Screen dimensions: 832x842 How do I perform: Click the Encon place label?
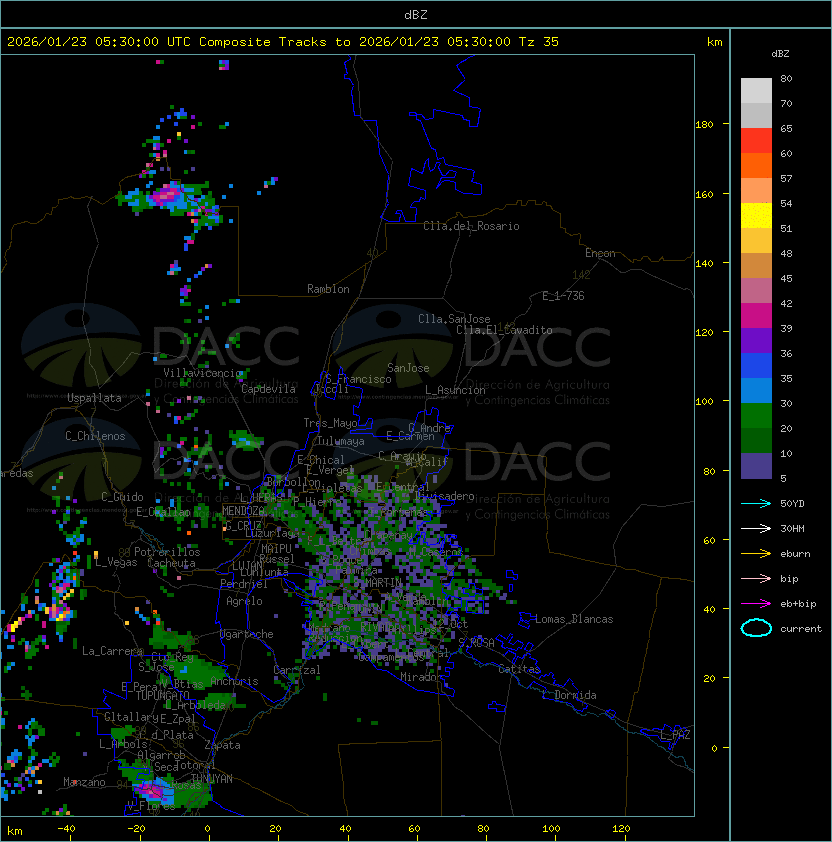[x=600, y=253]
